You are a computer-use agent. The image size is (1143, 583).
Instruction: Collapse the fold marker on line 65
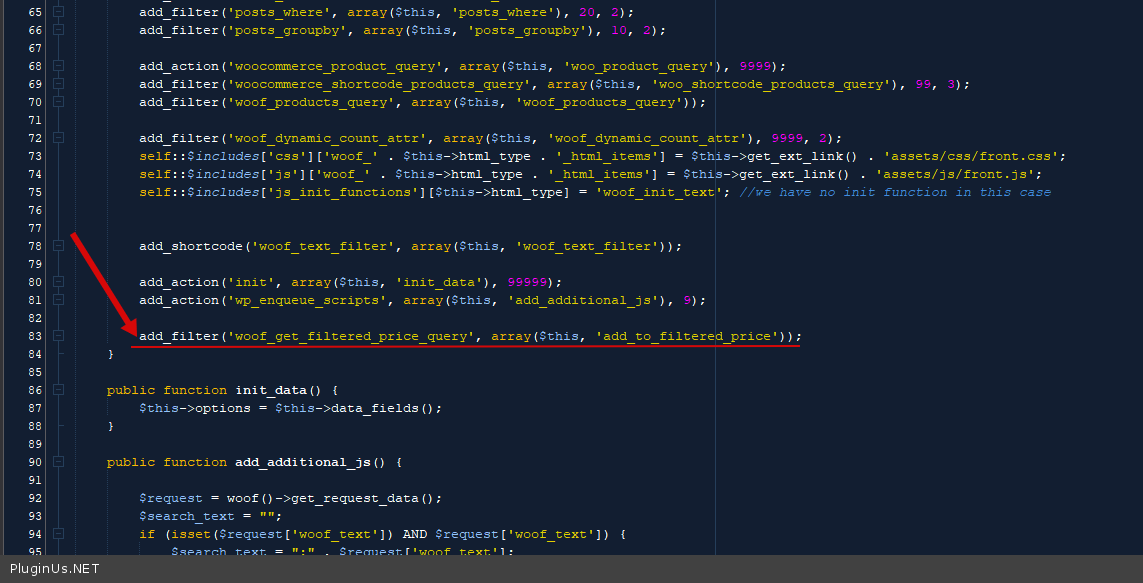pyautogui.click(x=58, y=12)
